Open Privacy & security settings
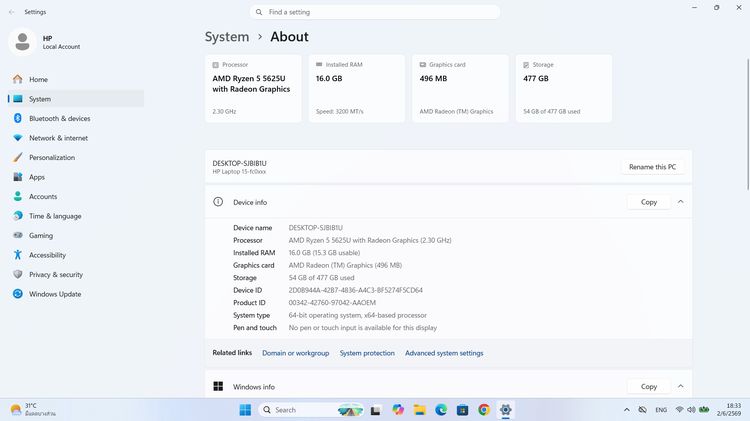 pos(76,275)
